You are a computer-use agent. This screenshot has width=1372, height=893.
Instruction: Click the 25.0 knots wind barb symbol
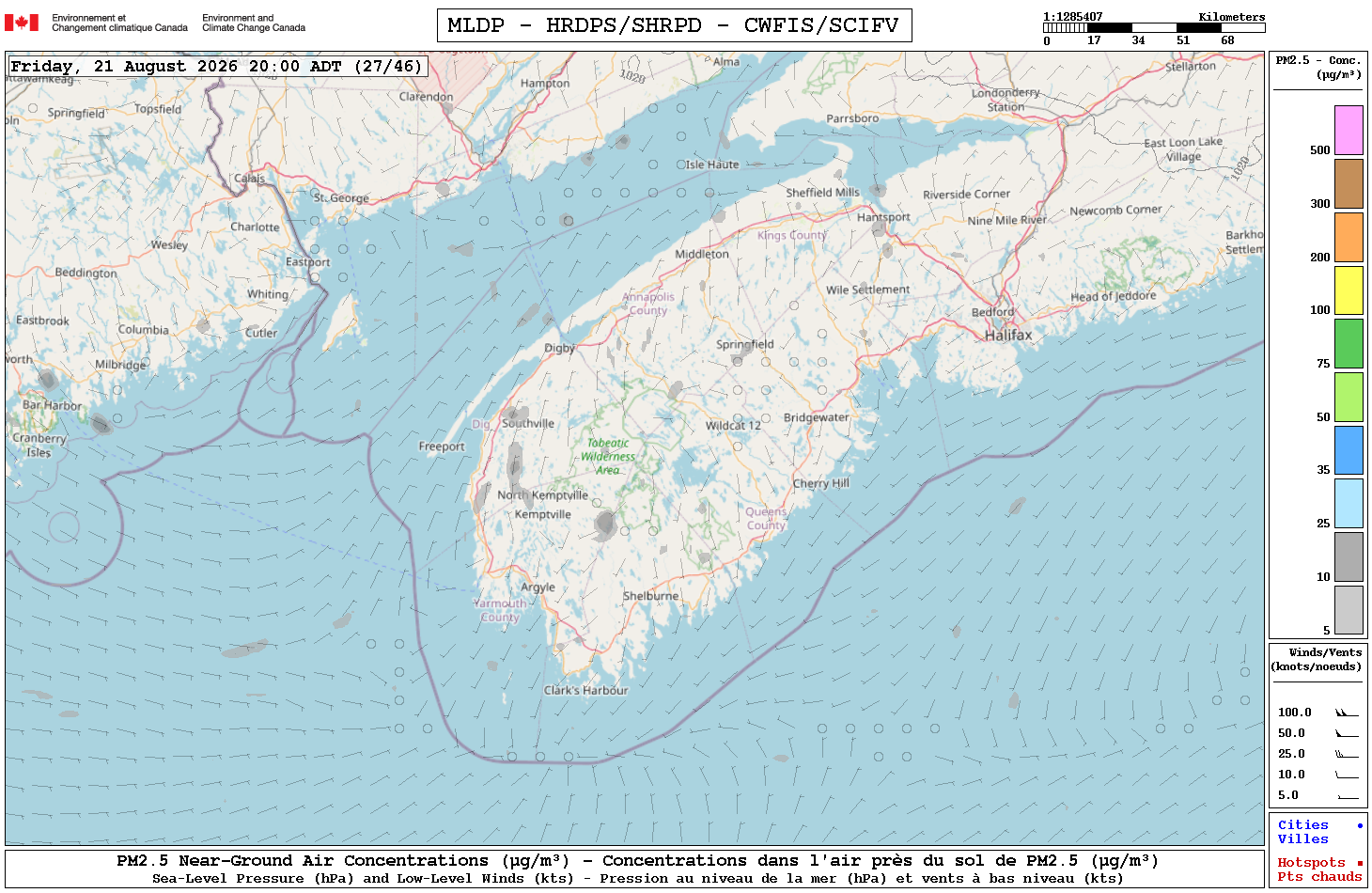point(1347,754)
